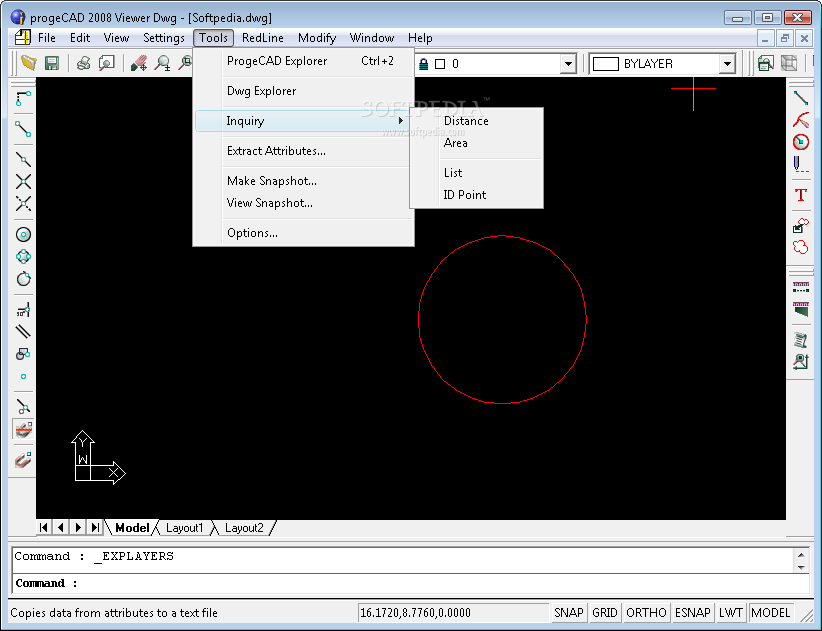822x631 pixels.
Task: Click the Area measure icon
Action: (801, 309)
